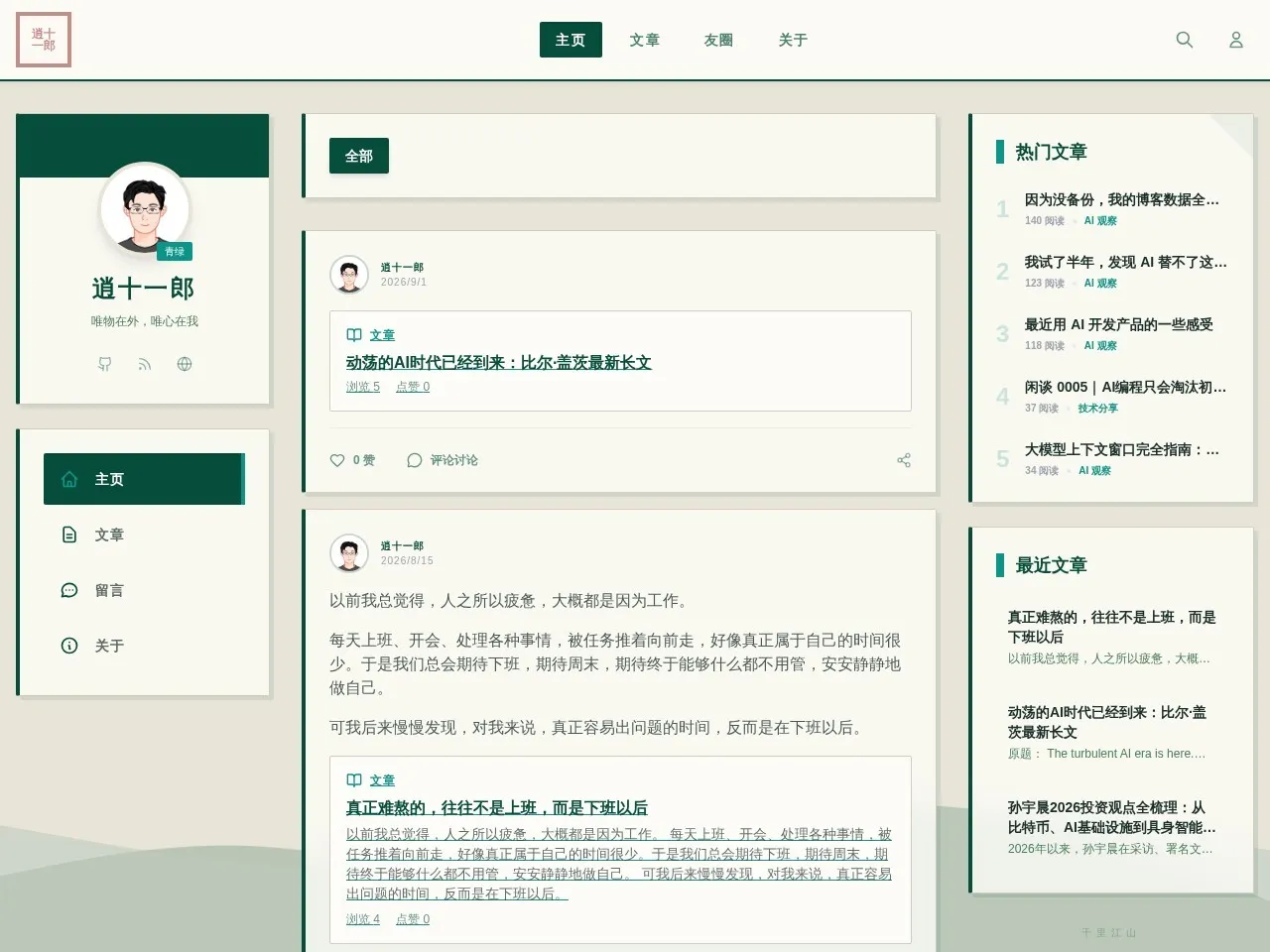1270x952 pixels.
Task: Open recent article 孙宇晨2026投资观点全梳理
Action: click(1112, 817)
